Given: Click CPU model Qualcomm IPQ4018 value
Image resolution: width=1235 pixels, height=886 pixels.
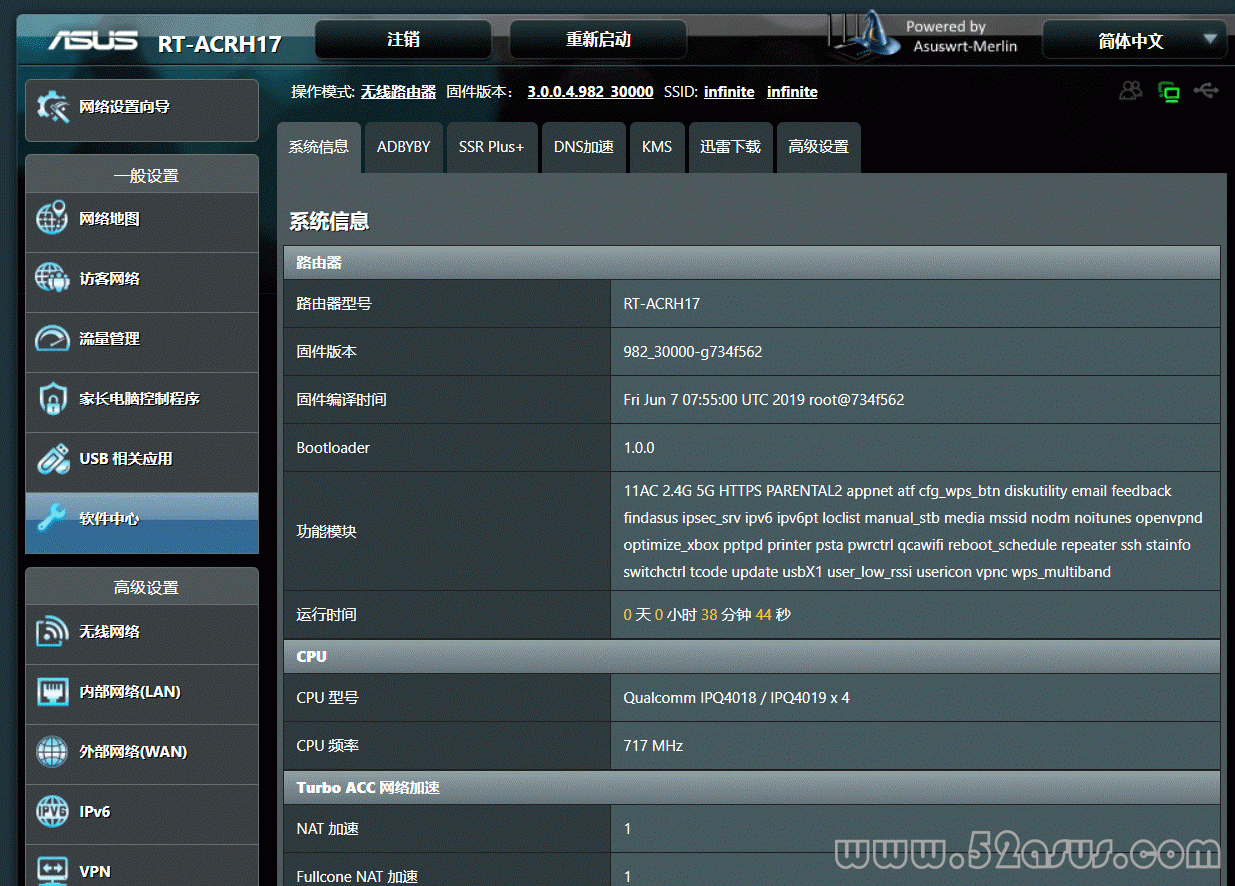Looking at the screenshot, I should click(736, 698).
